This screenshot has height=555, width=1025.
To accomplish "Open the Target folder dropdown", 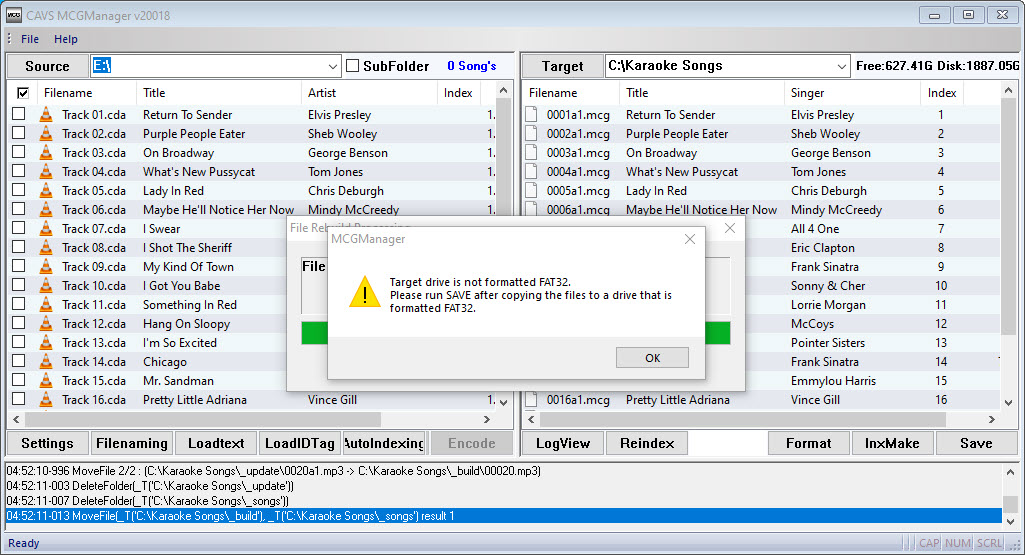I will coord(841,66).
